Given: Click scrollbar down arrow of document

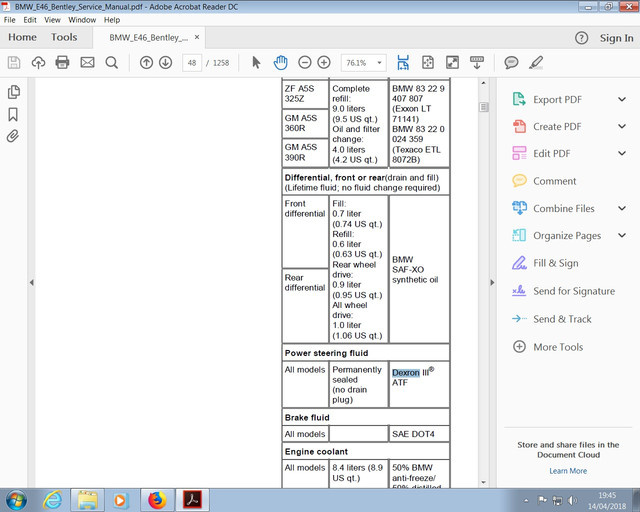Looking at the screenshot, I should point(484,483).
